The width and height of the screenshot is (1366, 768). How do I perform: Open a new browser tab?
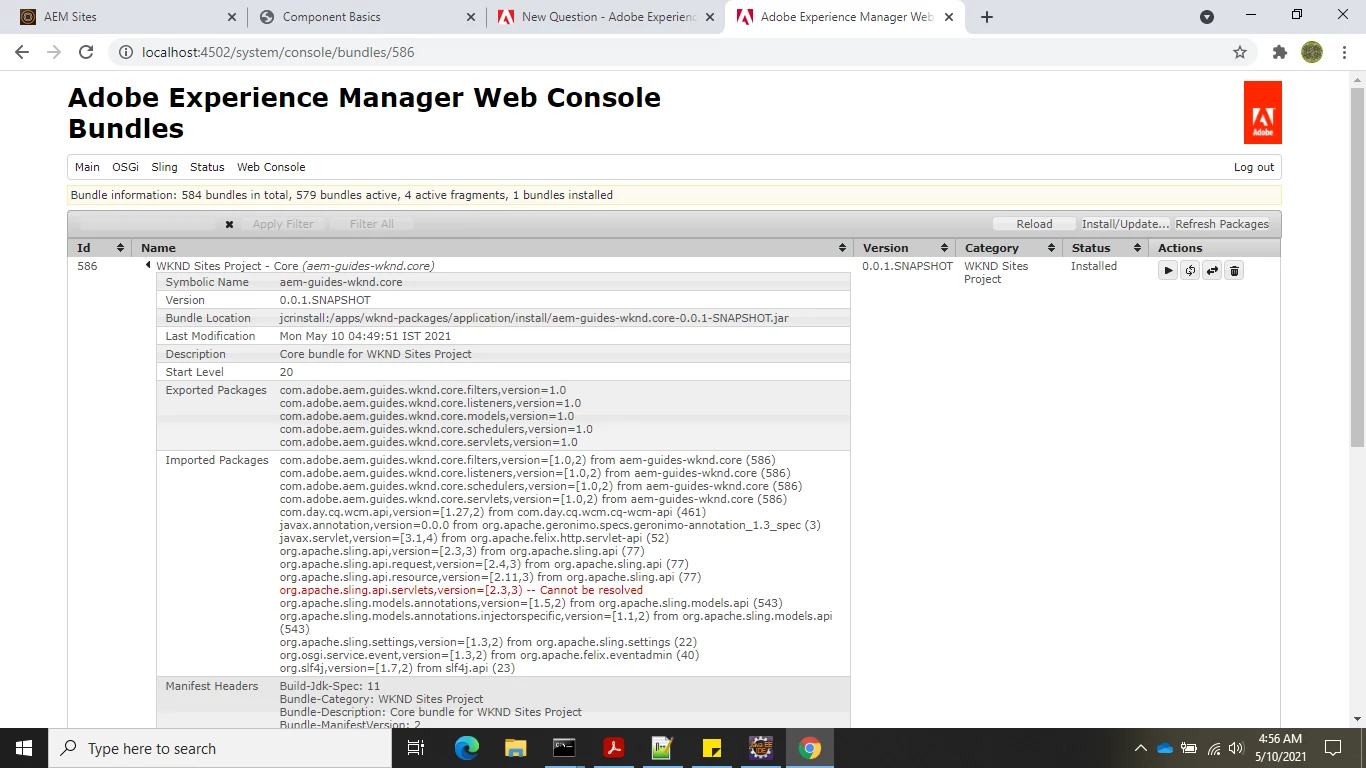(987, 17)
